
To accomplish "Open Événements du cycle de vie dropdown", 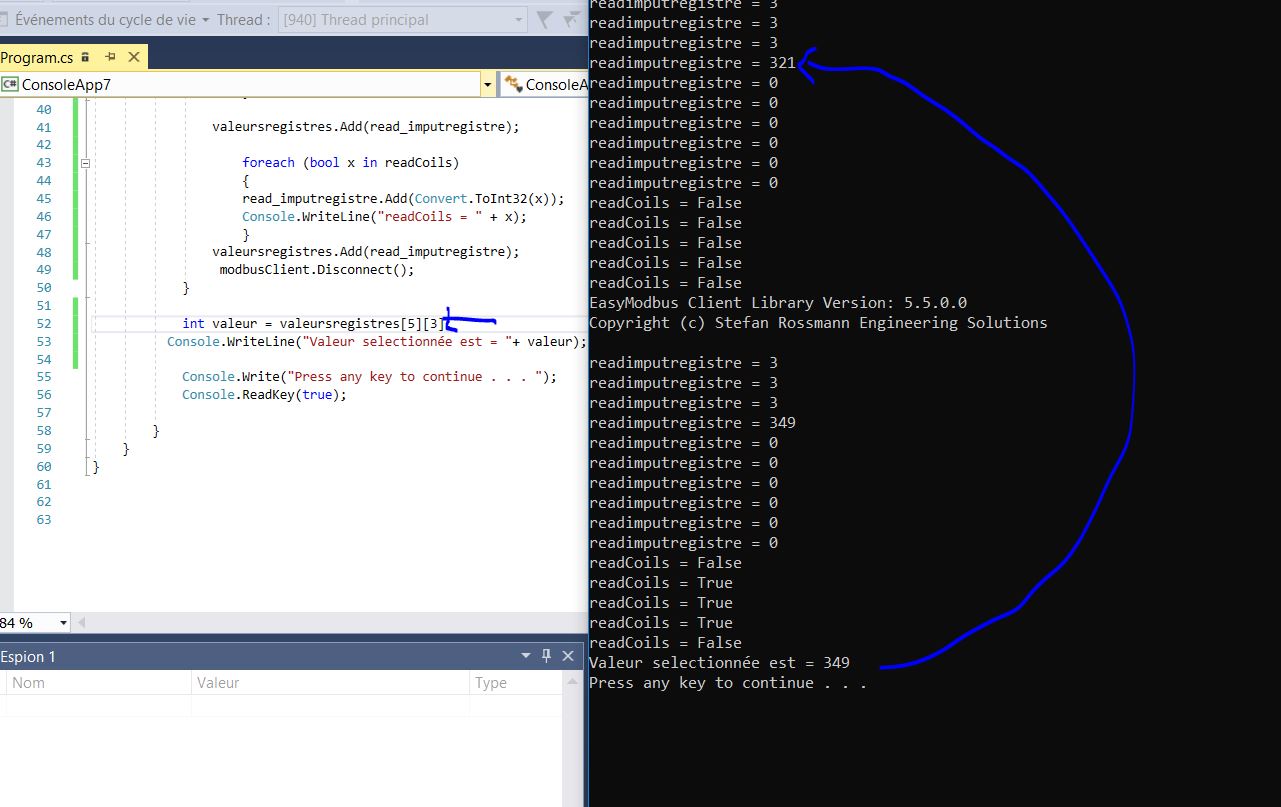I will point(113,19).
